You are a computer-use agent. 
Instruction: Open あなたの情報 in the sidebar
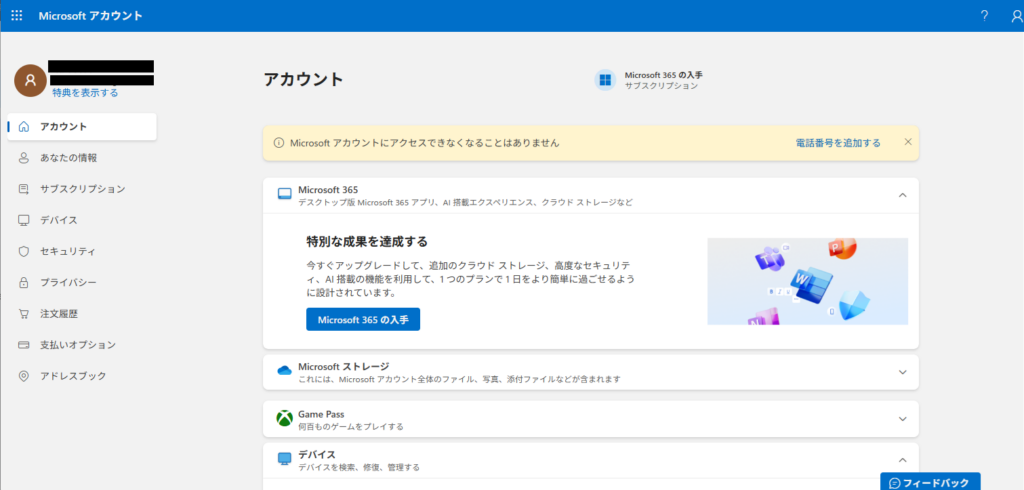(68, 158)
